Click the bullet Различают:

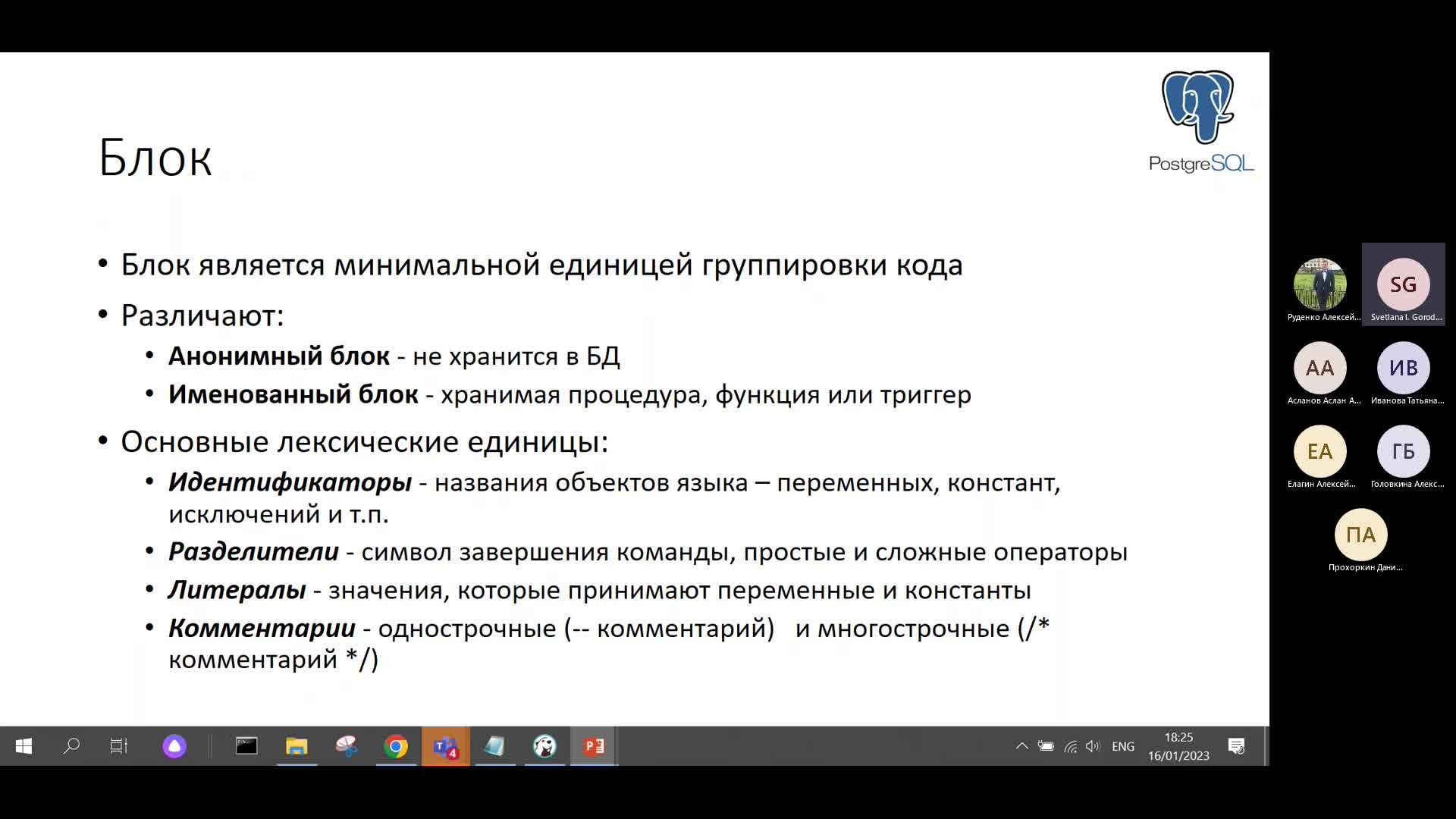pos(202,315)
